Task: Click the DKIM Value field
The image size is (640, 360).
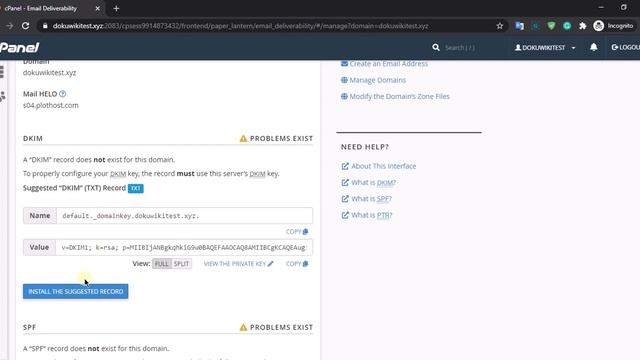Action: pos(184,247)
